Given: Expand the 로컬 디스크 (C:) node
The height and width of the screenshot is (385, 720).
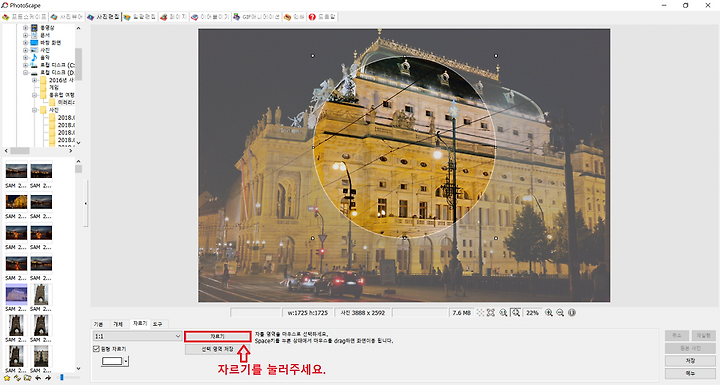Looking at the screenshot, I should (26, 65).
